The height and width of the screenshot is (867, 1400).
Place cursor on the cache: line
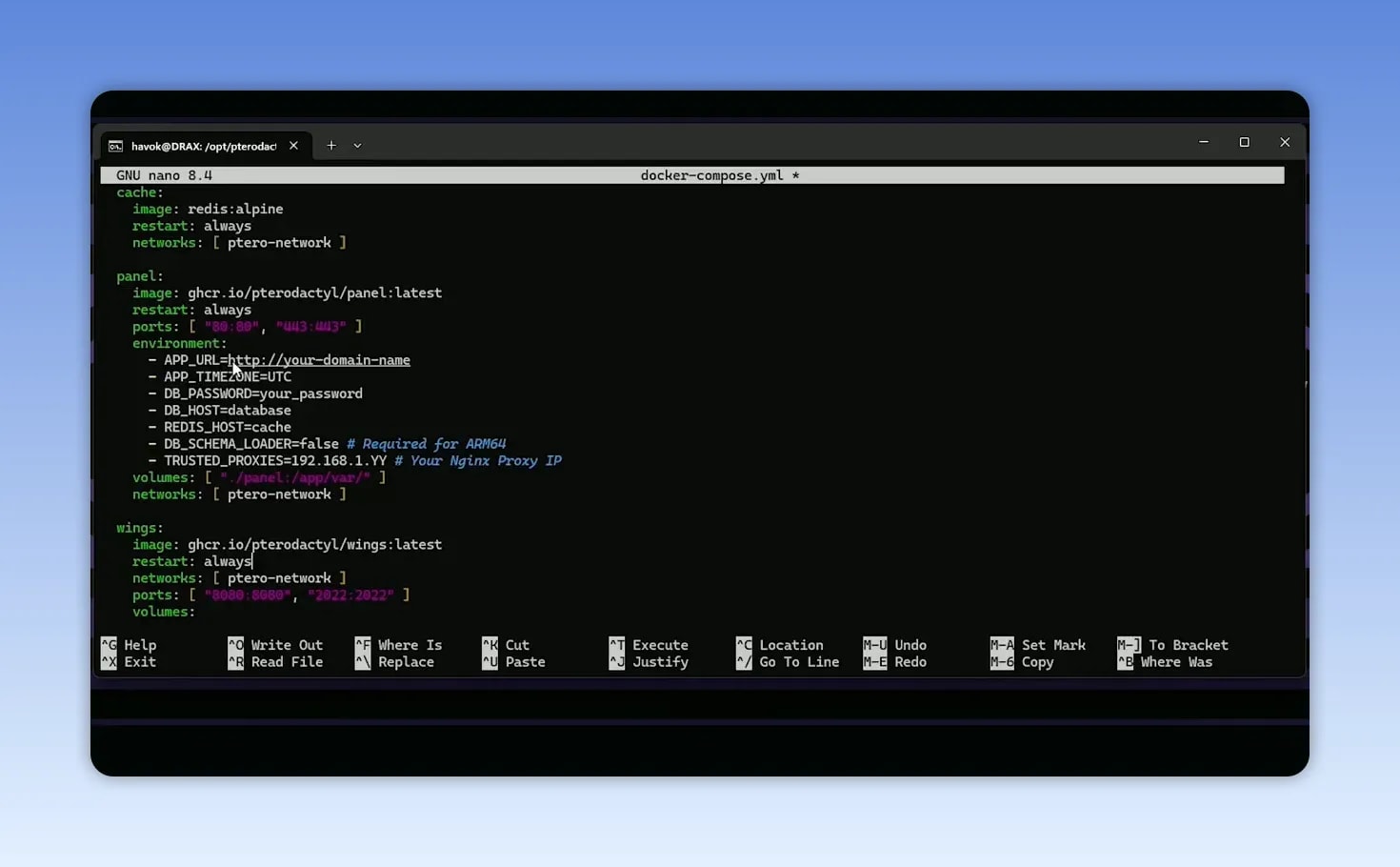point(140,192)
